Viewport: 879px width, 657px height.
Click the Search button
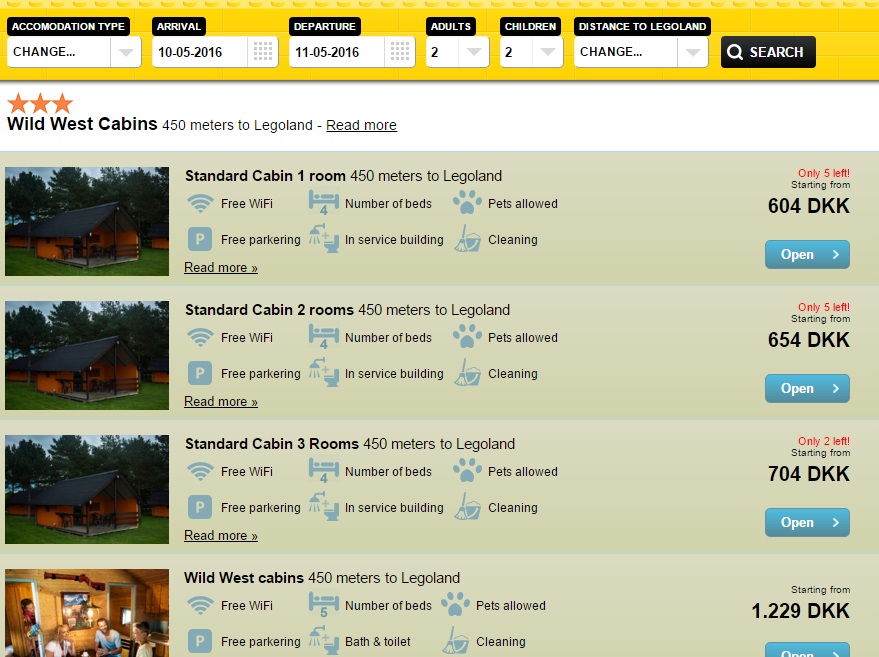(x=768, y=52)
